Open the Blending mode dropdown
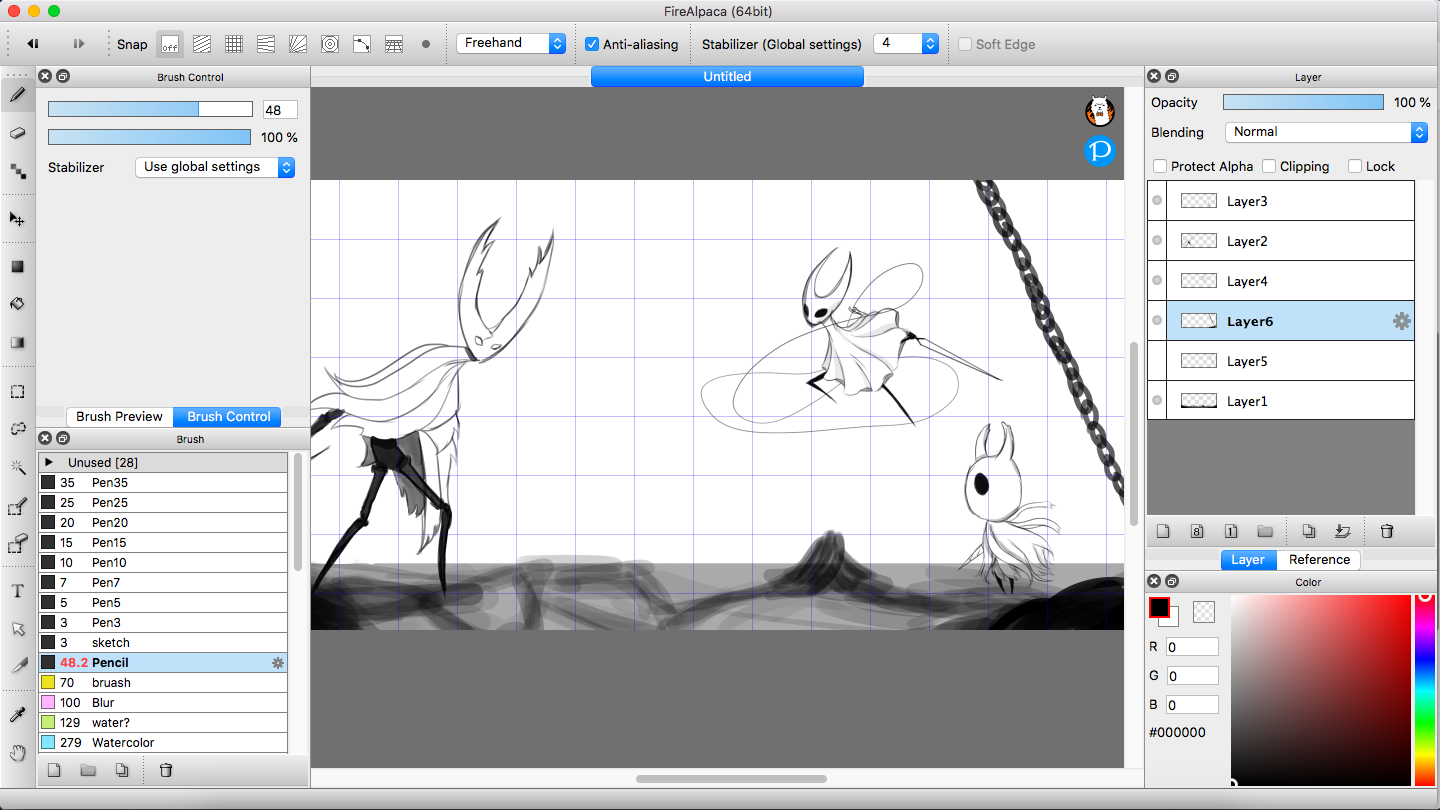This screenshot has width=1440, height=810. 1326,132
